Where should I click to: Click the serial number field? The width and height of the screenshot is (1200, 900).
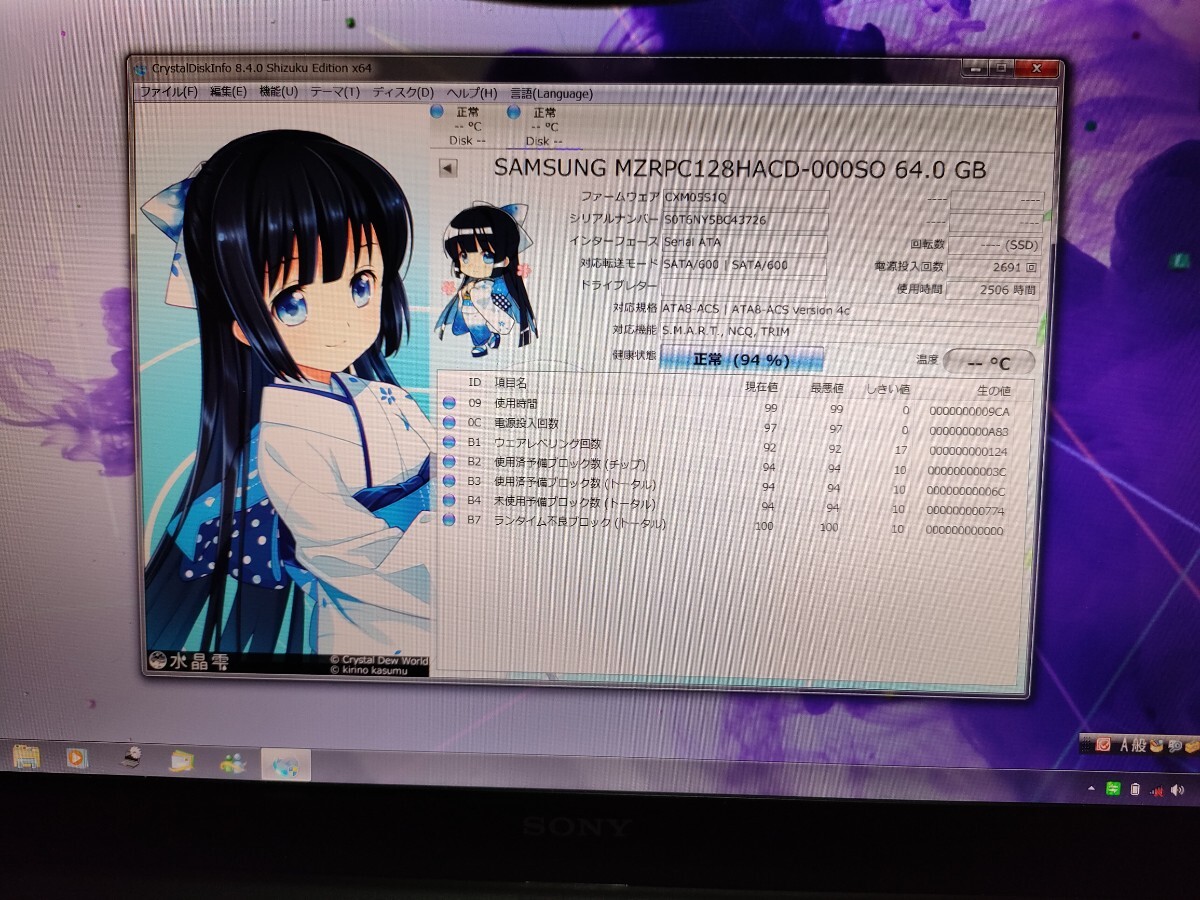click(x=745, y=220)
